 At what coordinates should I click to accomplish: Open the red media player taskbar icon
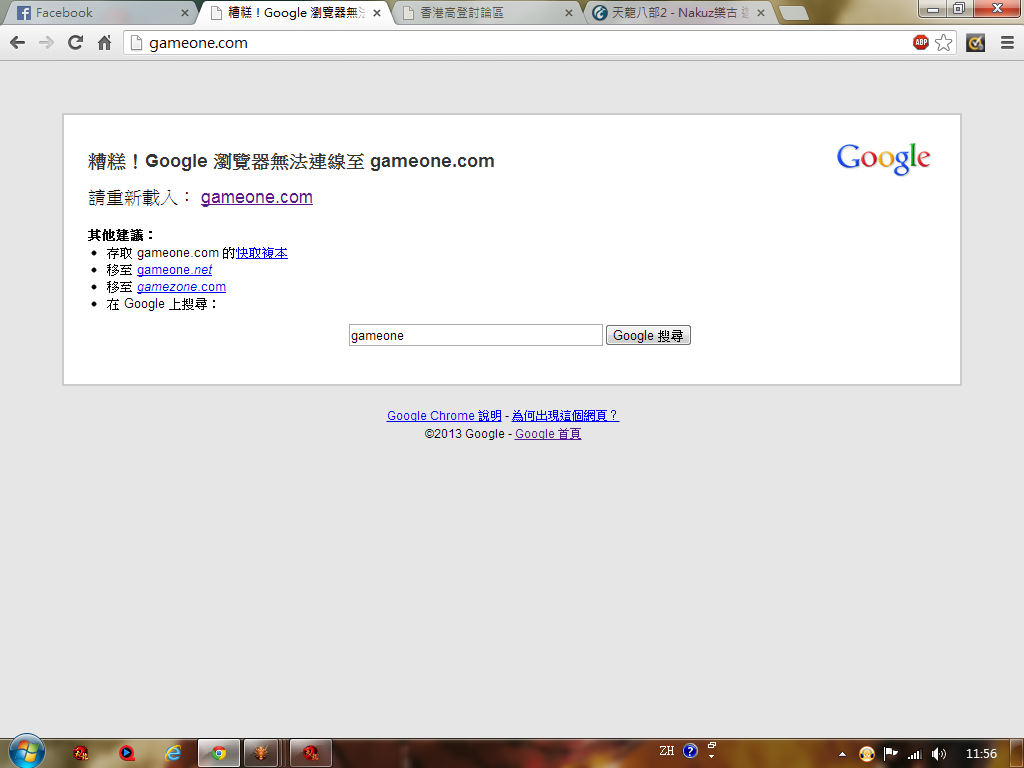point(127,754)
